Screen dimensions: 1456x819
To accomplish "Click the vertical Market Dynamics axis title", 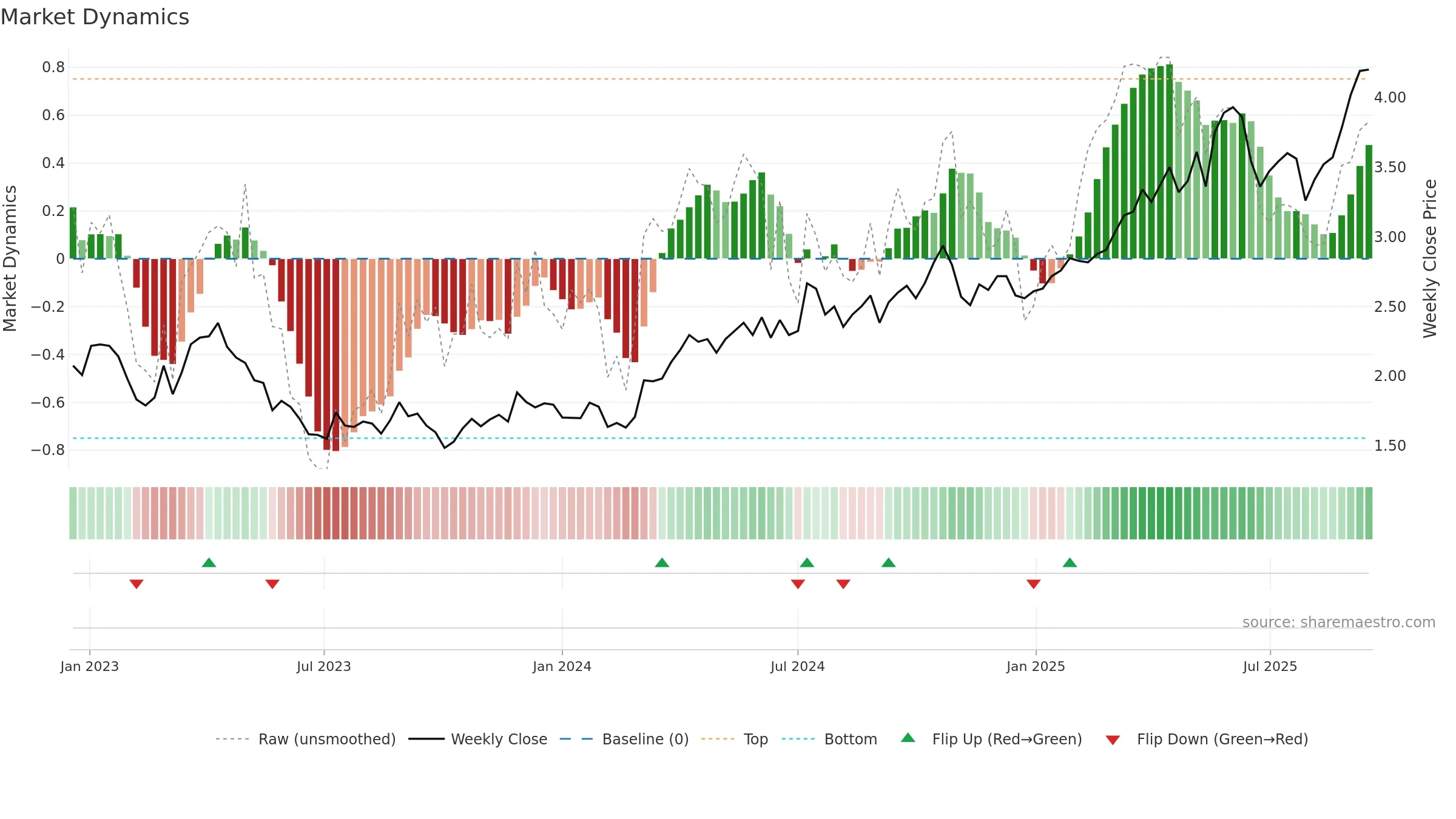I will click(x=10, y=258).
